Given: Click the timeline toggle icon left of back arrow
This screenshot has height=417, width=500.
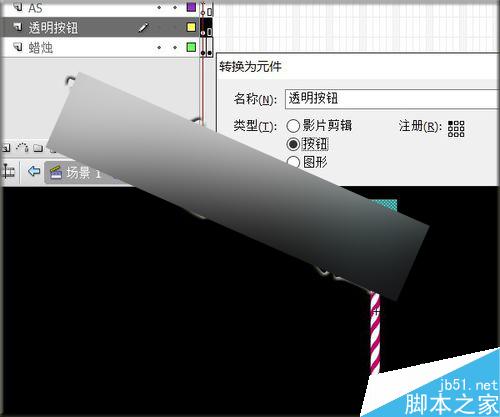Looking at the screenshot, I should [x=8, y=172].
